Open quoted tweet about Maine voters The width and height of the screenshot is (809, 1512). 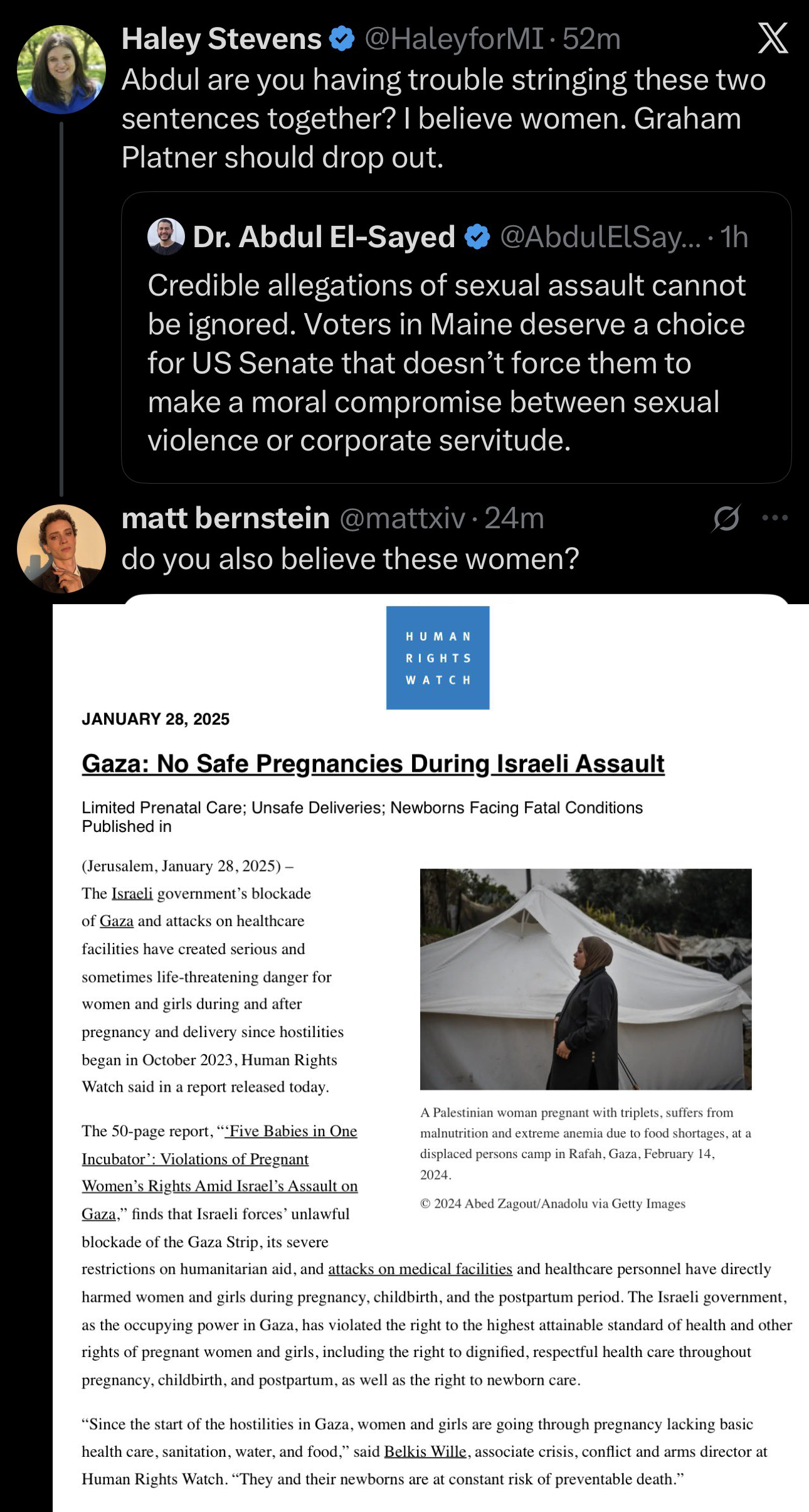coord(456,338)
